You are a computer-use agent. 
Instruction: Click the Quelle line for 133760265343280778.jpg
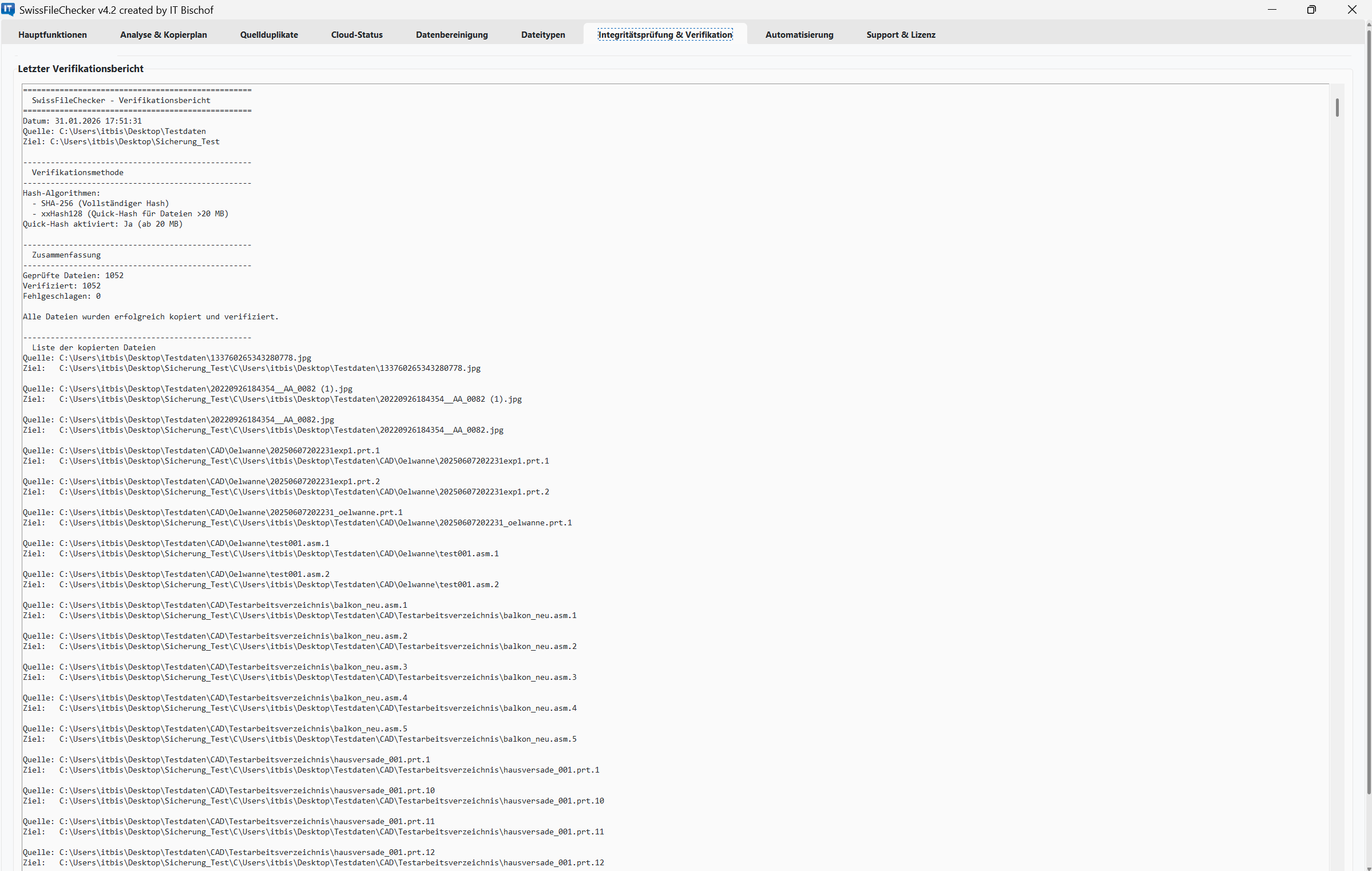point(167,358)
